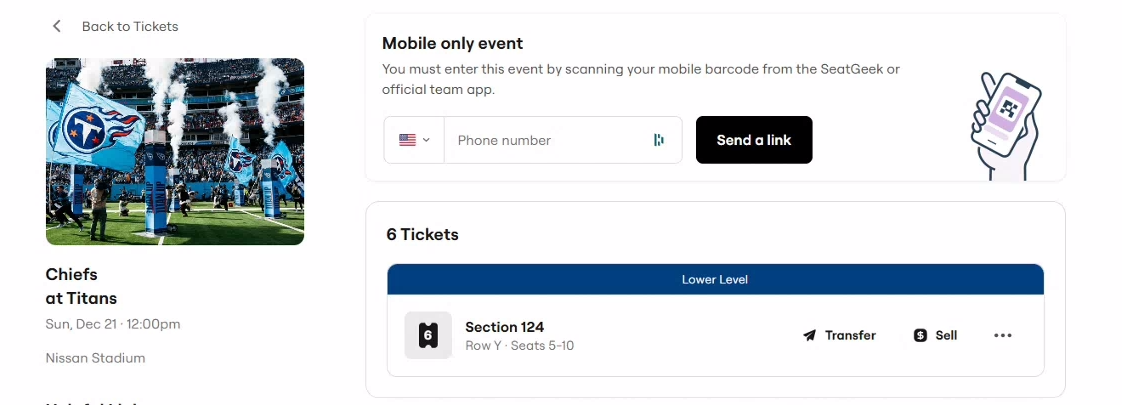
Task: Click the mobile barcode phone illustration
Action: 1003,125
